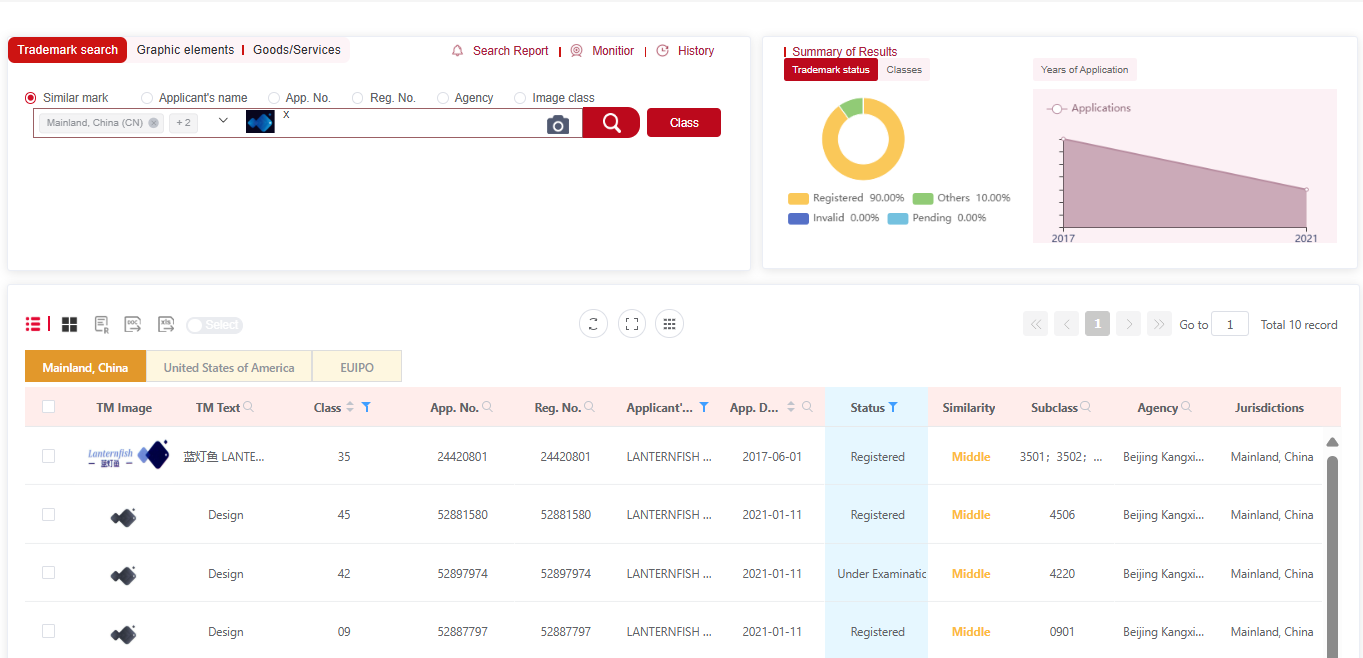The height and width of the screenshot is (658, 1363).
Task: Switch to grid view layout
Action: 69,324
